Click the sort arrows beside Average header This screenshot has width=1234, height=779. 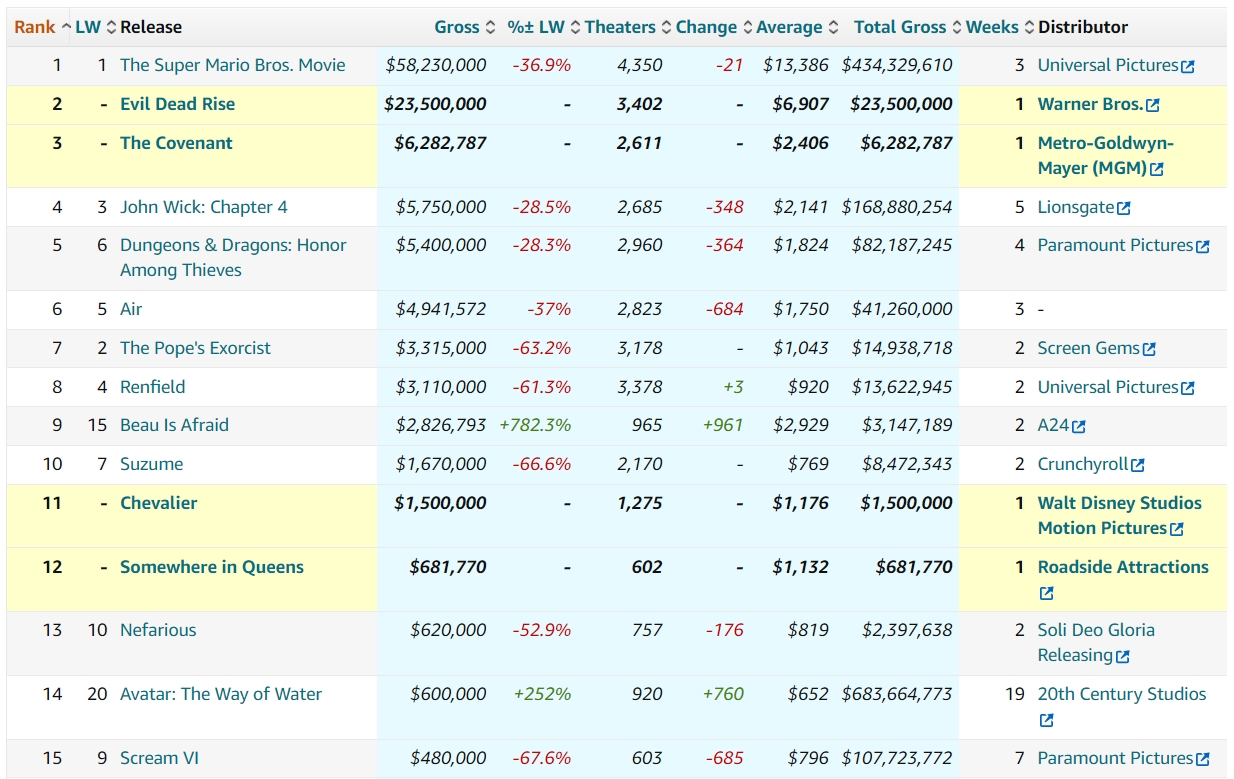833,27
